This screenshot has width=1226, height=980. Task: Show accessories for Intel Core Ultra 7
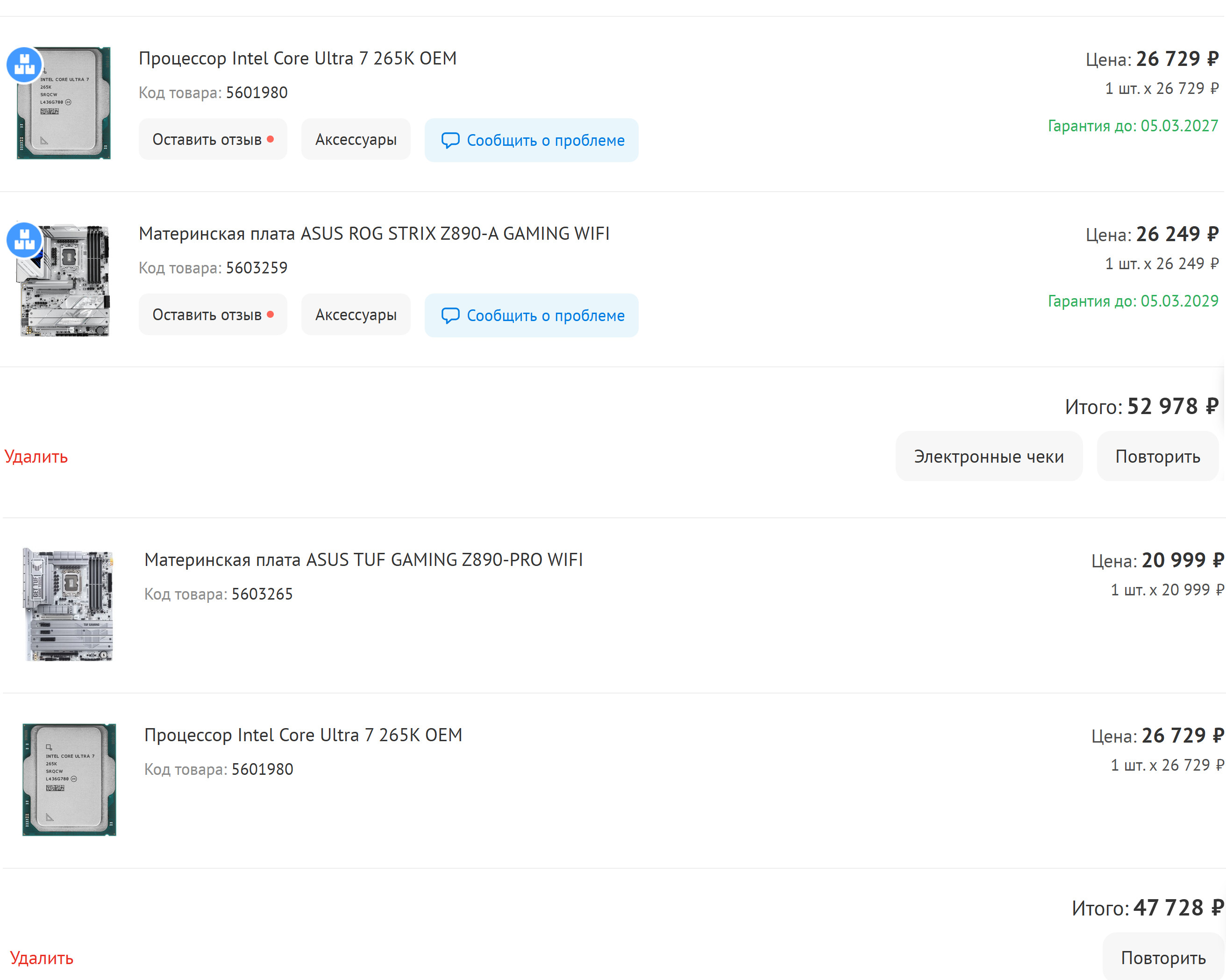[356, 139]
